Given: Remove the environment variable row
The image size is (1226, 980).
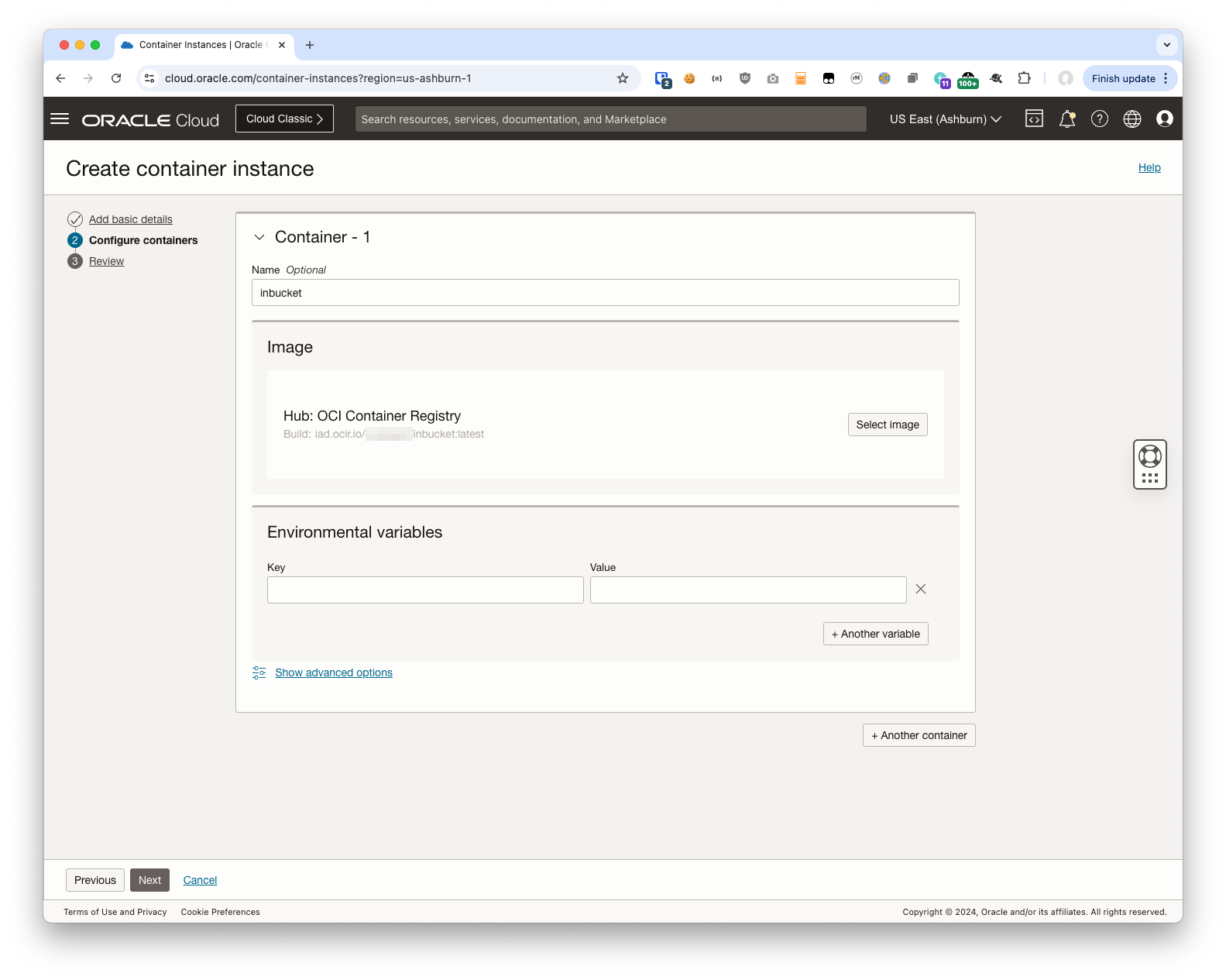Looking at the screenshot, I should coord(921,589).
